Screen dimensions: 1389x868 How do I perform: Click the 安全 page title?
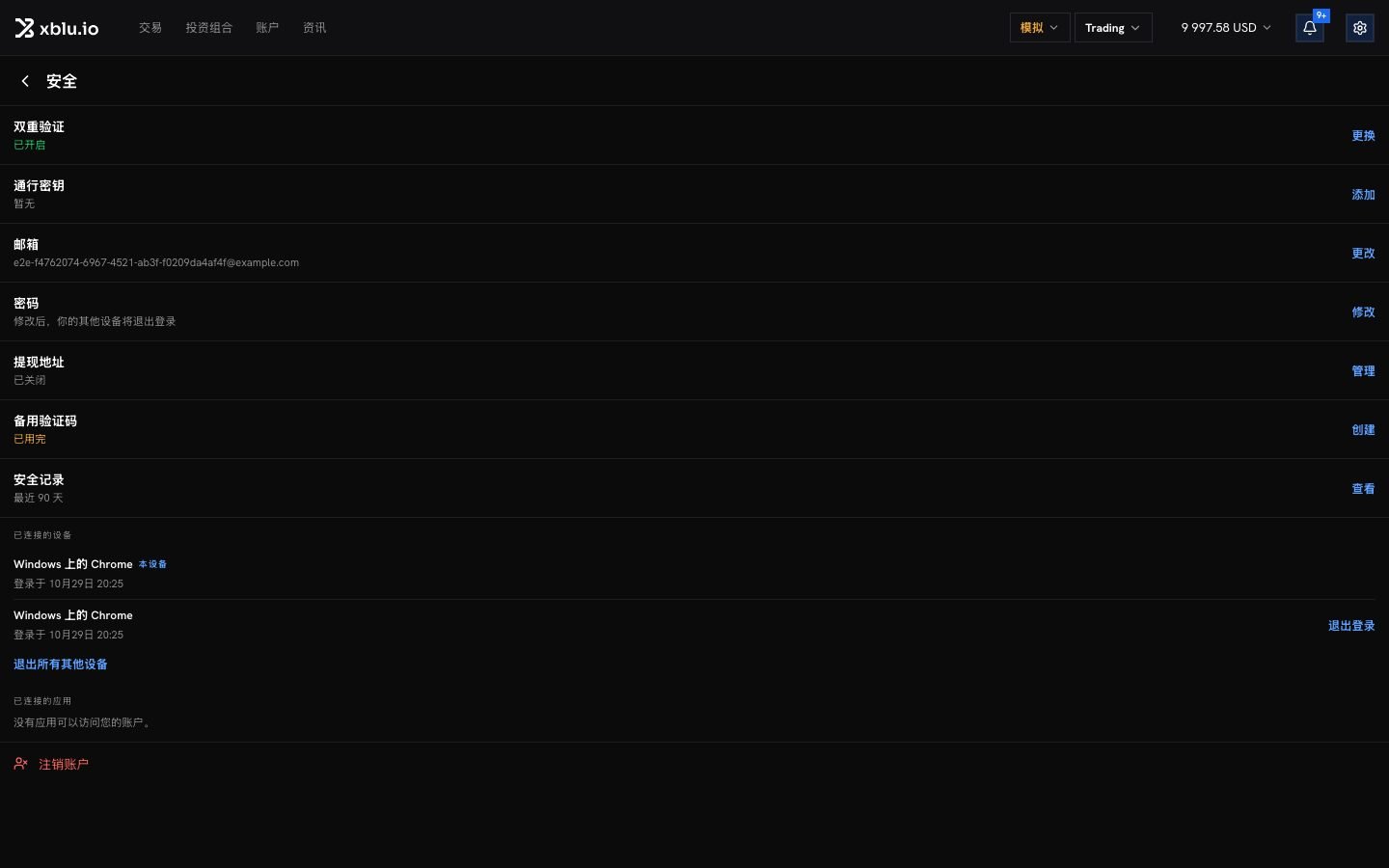point(62,81)
